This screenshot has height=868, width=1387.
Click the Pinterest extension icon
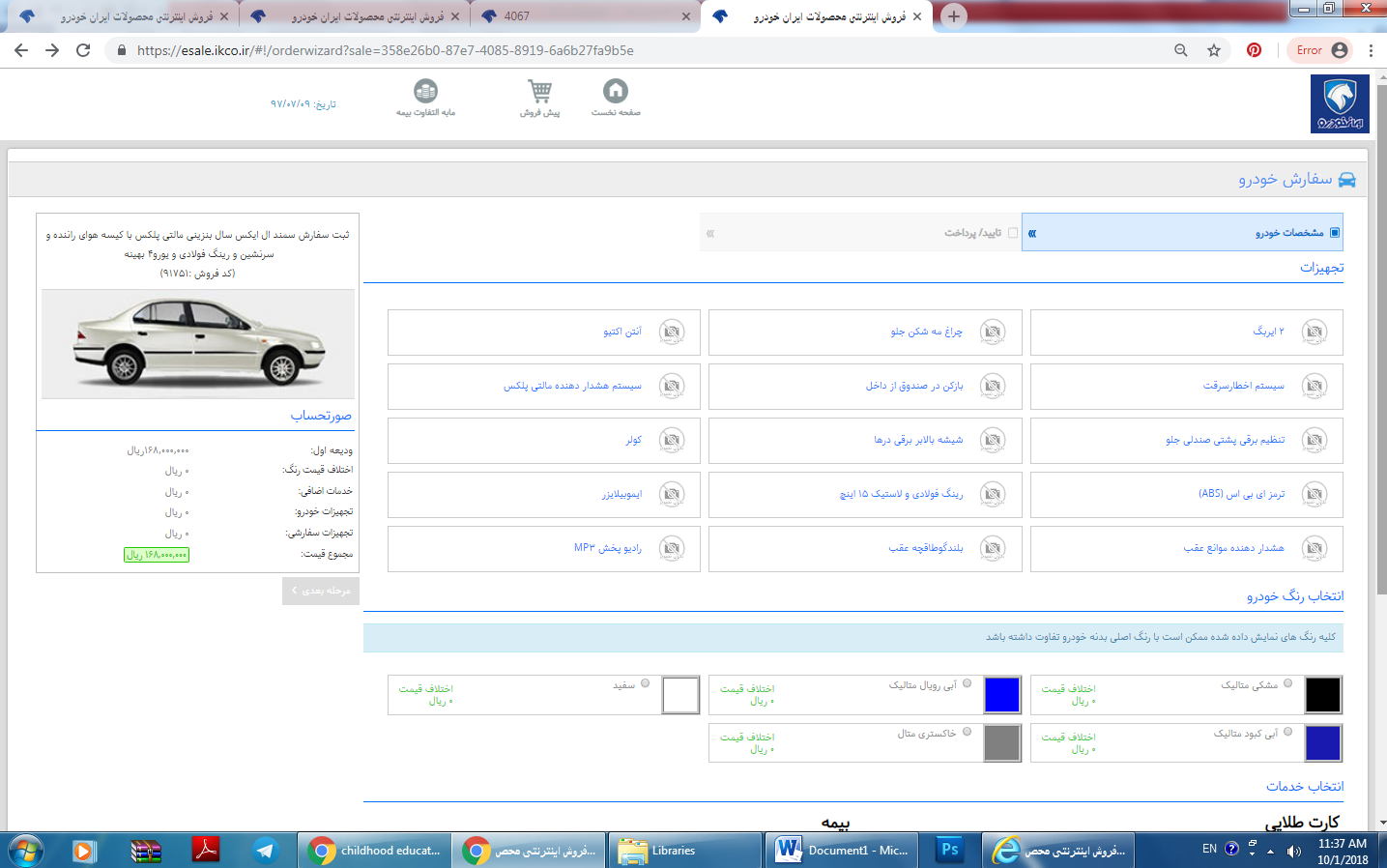tap(1254, 50)
